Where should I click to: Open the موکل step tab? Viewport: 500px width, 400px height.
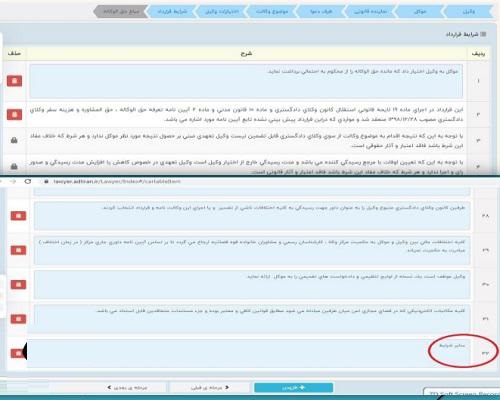click(419, 12)
